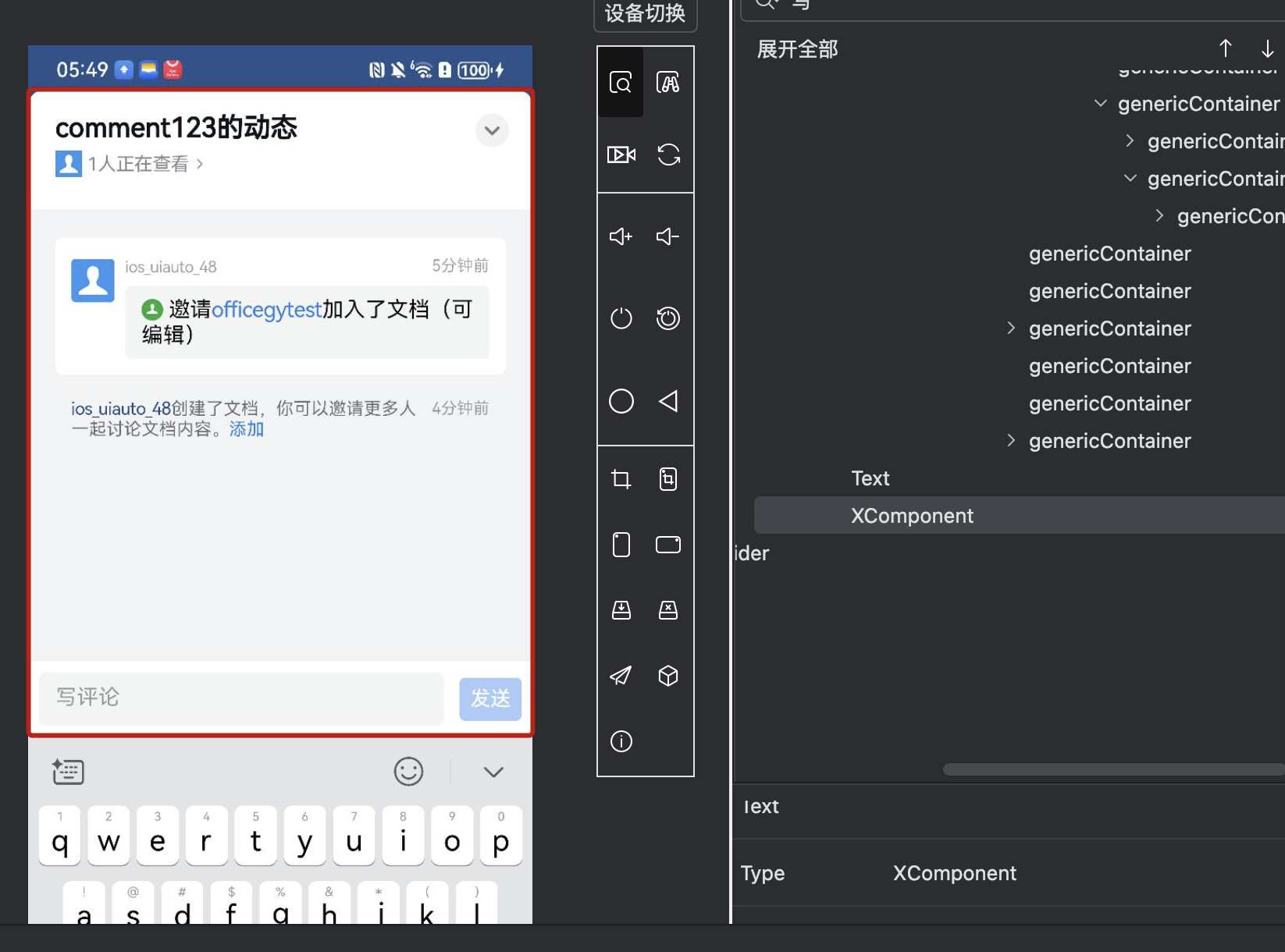Tap the ios_uiauto_48 avatar in the comment card

click(x=93, y=280)
